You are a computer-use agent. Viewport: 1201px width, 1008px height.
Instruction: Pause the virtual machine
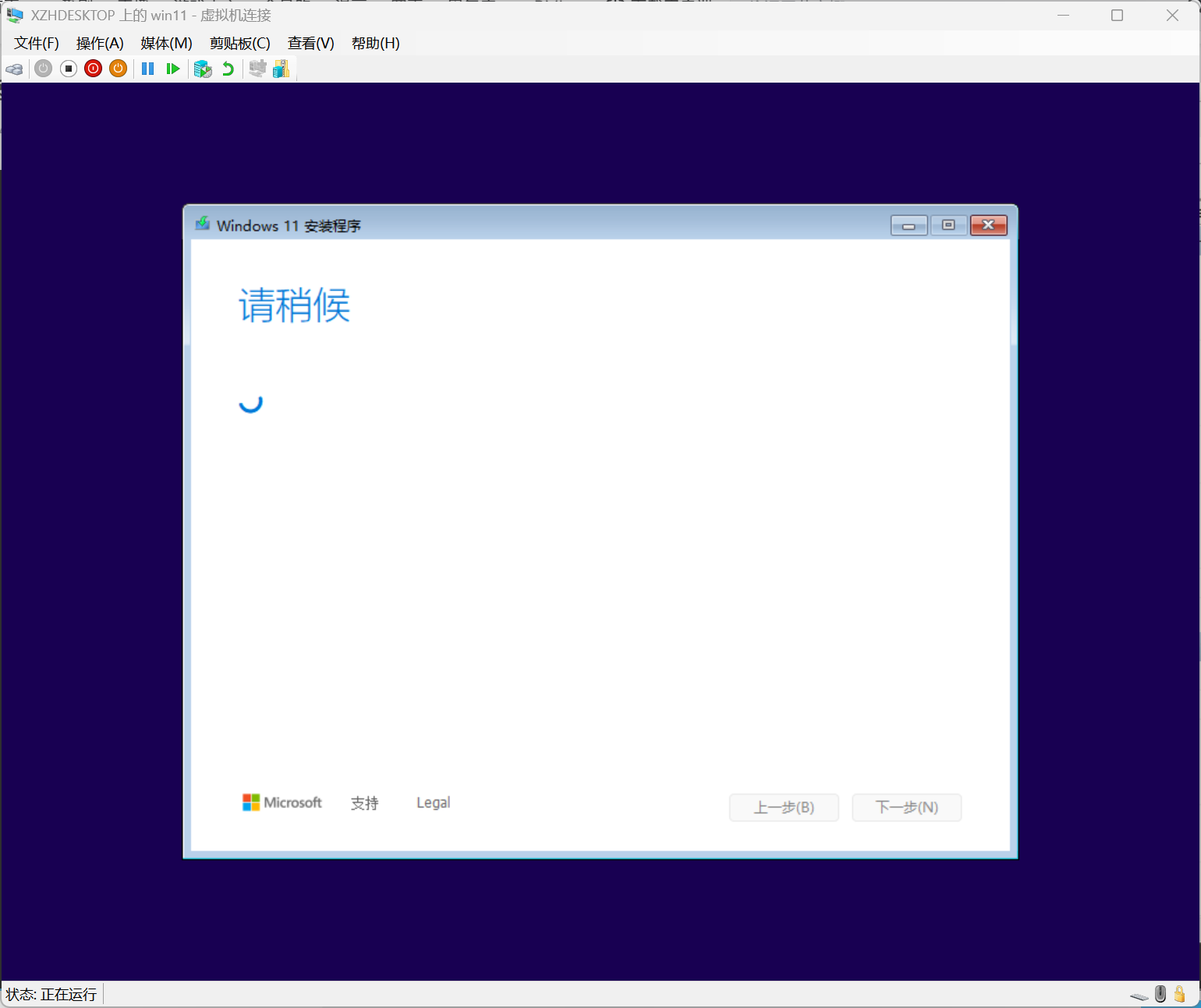click(x=148, y=69)
